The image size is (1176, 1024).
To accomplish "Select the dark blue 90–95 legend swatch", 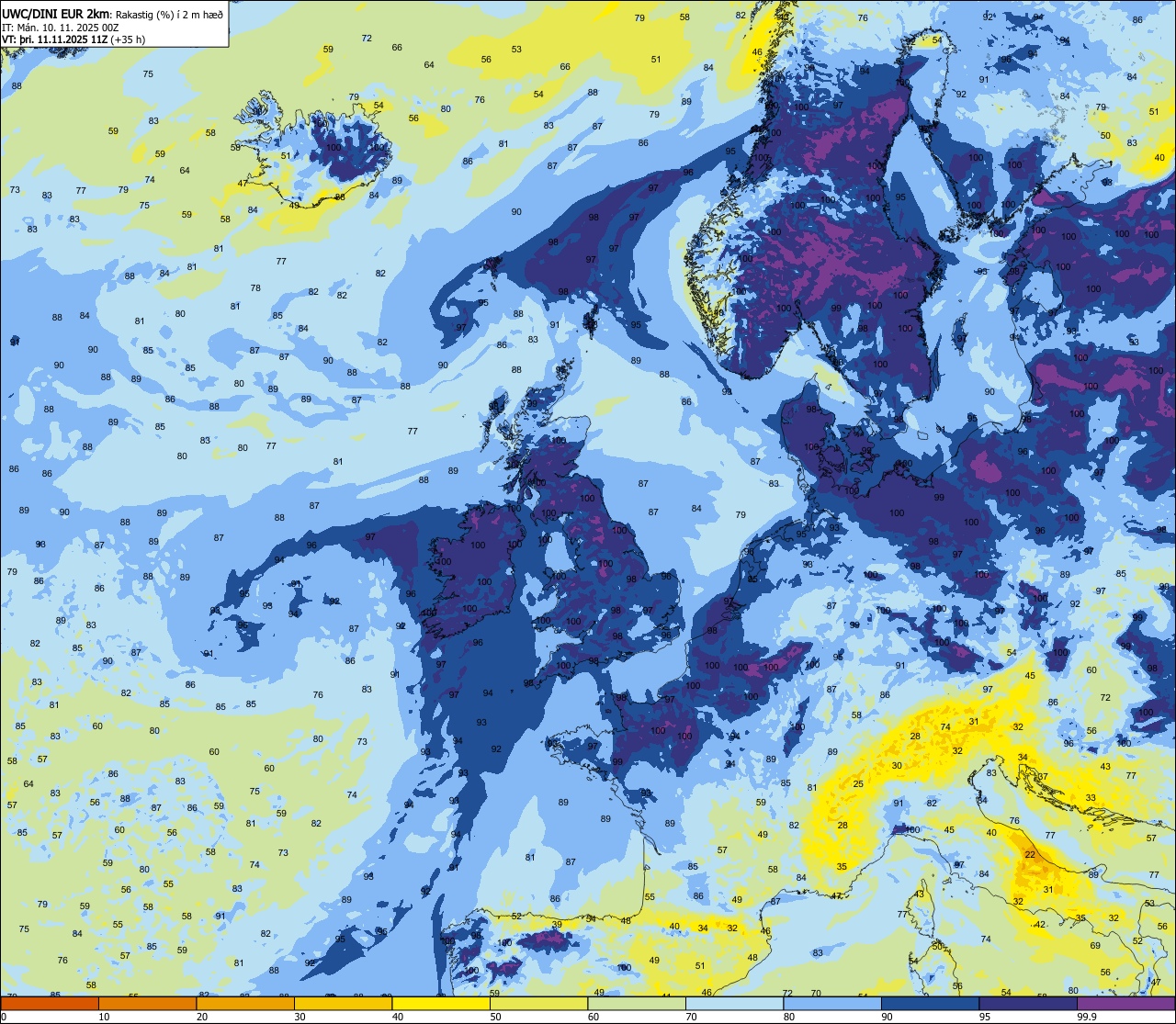I will tap(931, 1004).
